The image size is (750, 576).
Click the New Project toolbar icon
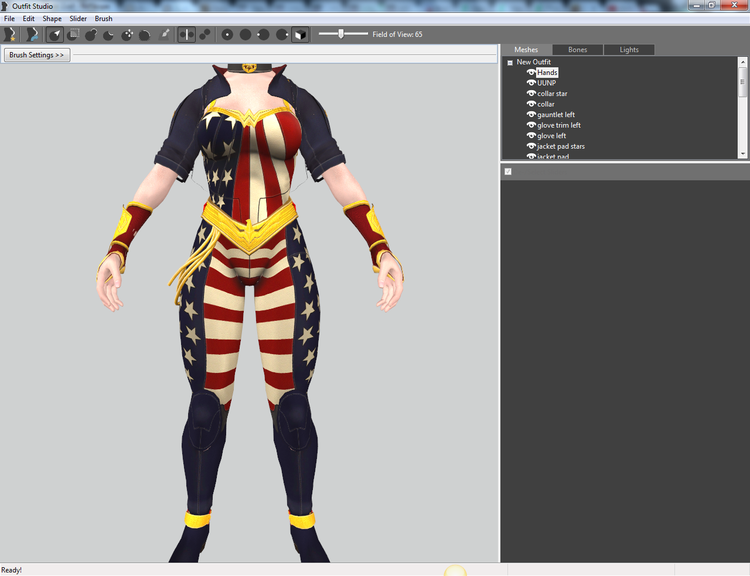tap(10, 34)
